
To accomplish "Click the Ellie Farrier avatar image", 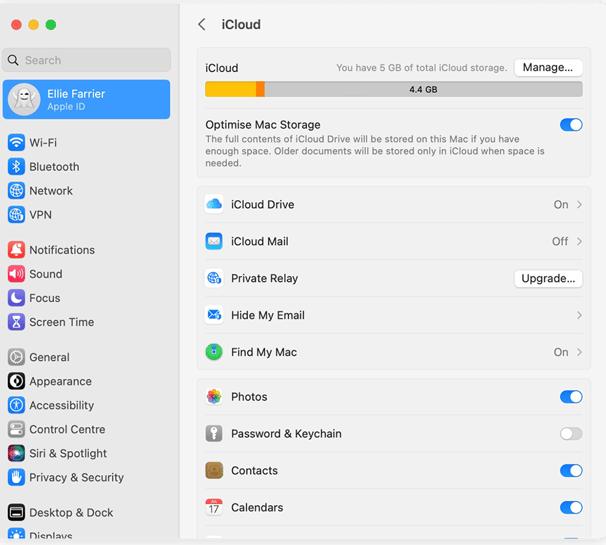I will pos(24,99).
